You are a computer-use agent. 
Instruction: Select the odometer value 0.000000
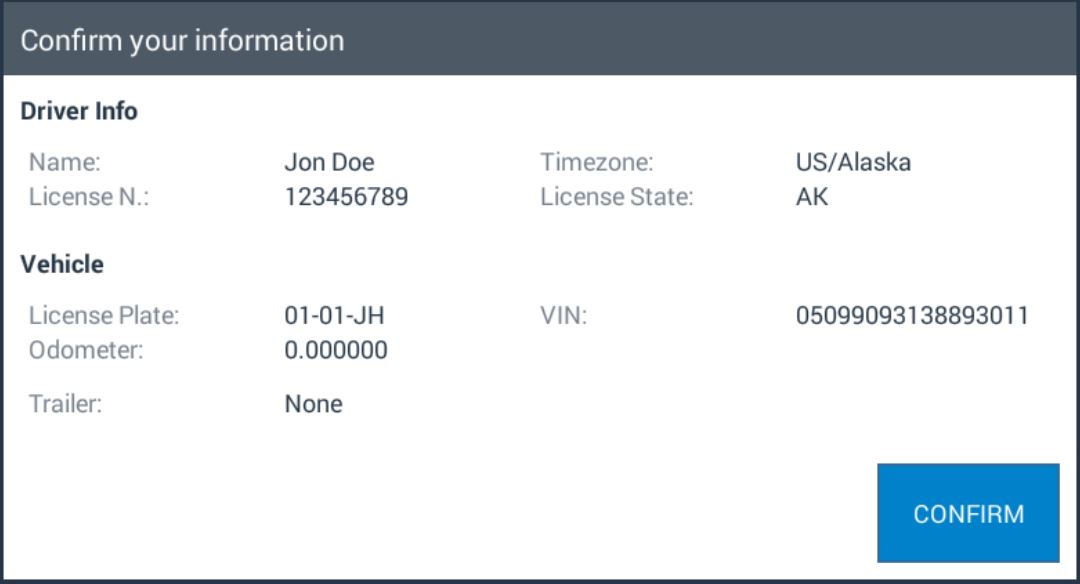pos(336,350)
